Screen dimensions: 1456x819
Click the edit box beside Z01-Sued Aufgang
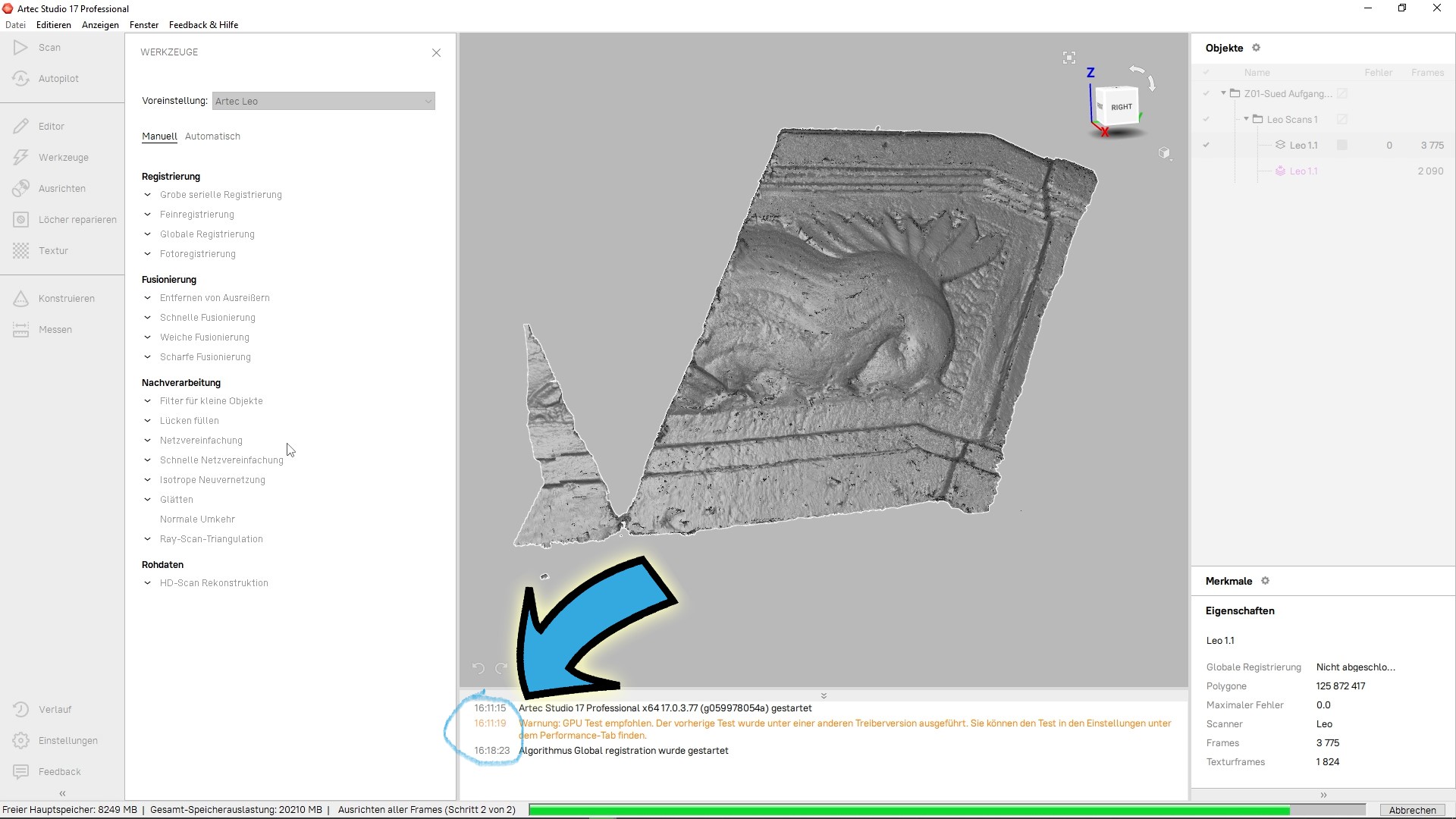1341,94
